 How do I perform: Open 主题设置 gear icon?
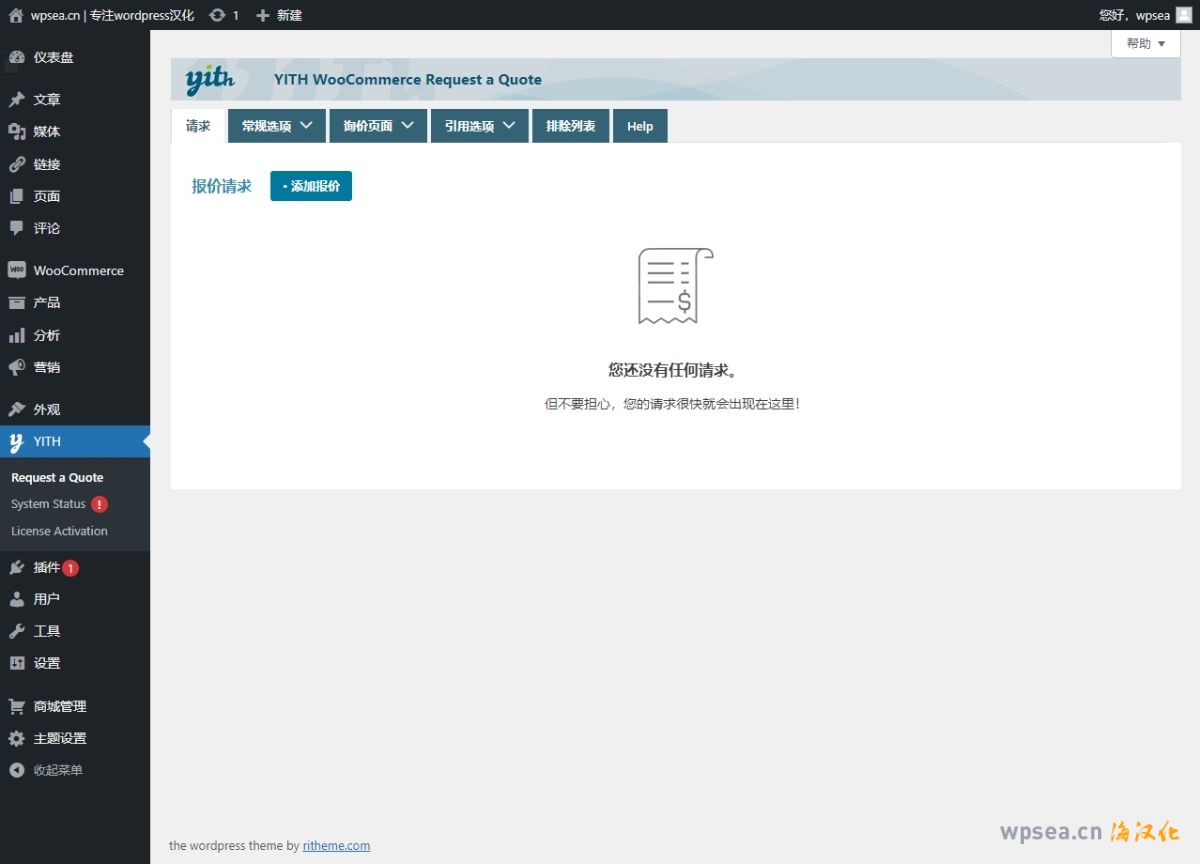16,738
